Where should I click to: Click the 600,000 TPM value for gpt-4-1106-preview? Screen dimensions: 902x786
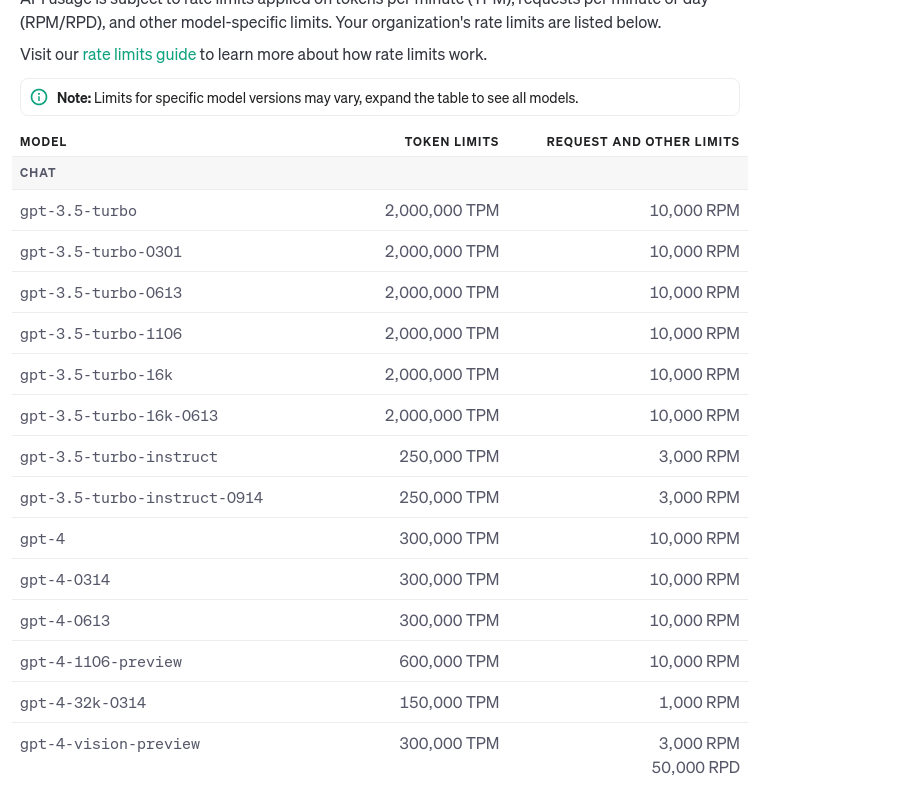[449, 662]
